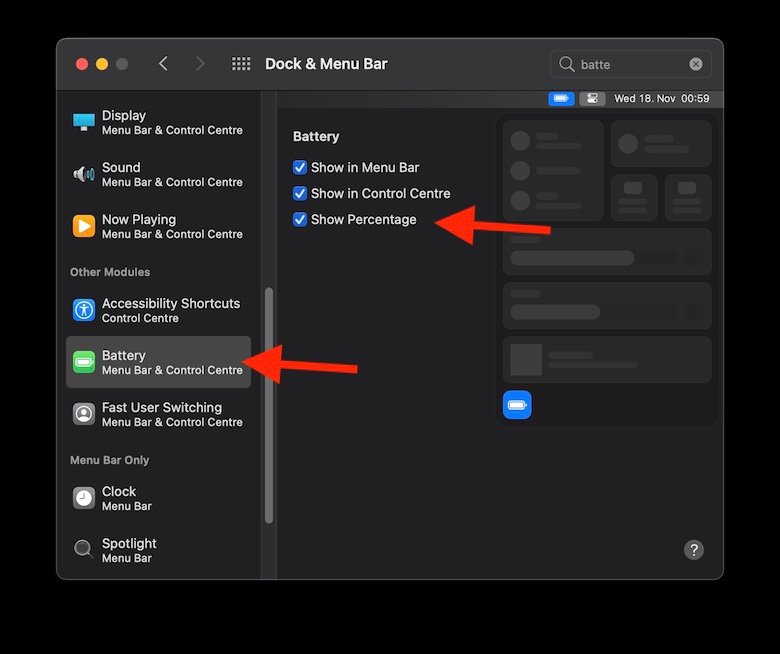780x654 pixels.
Task: Click the green Battery icon in sidebar
Action: [x=84, y=362]
